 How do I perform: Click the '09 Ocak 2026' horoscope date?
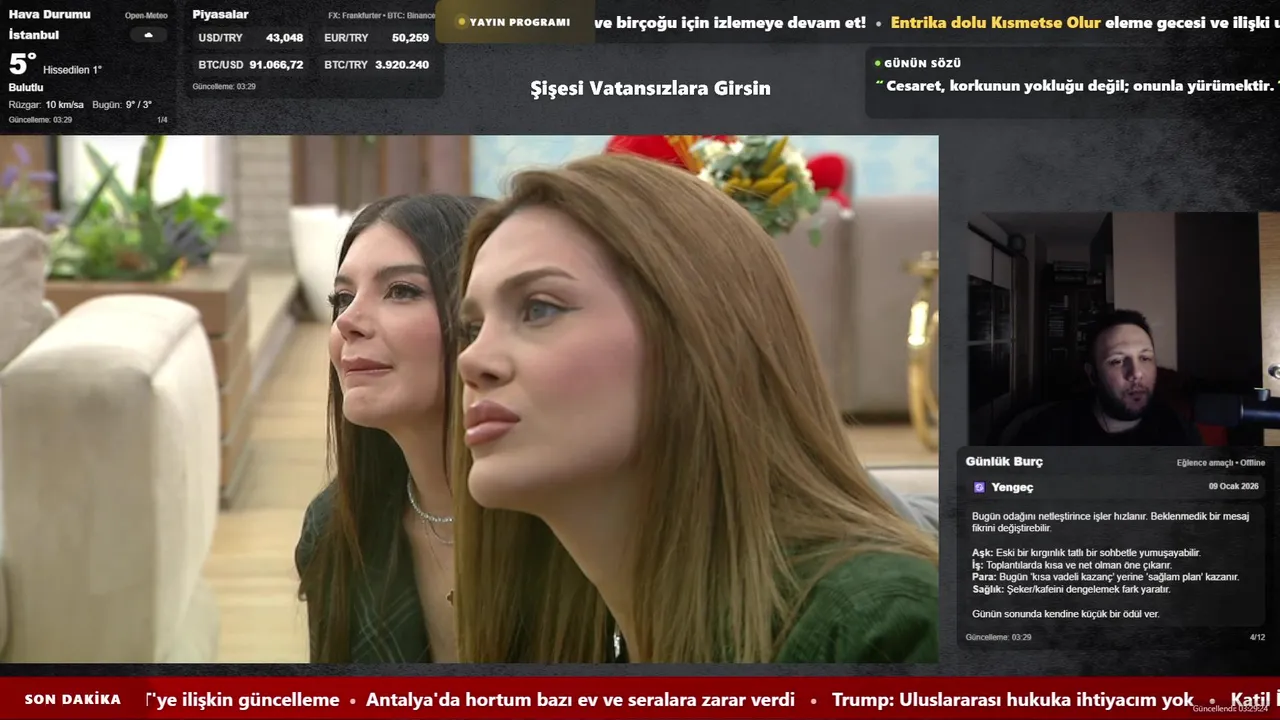(x=1234, y=486)
